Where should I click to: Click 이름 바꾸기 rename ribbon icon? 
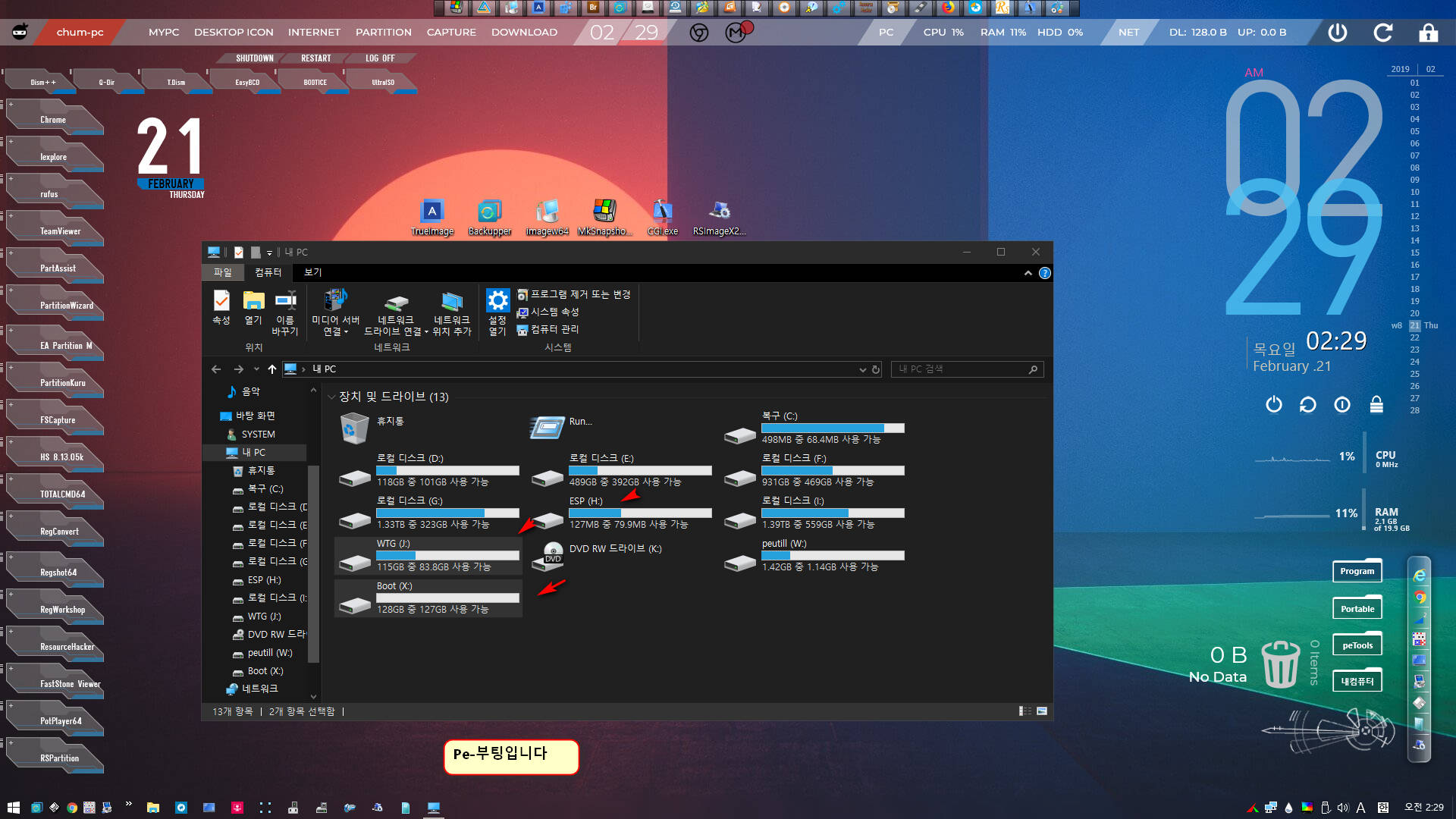[x=285, y=312]
